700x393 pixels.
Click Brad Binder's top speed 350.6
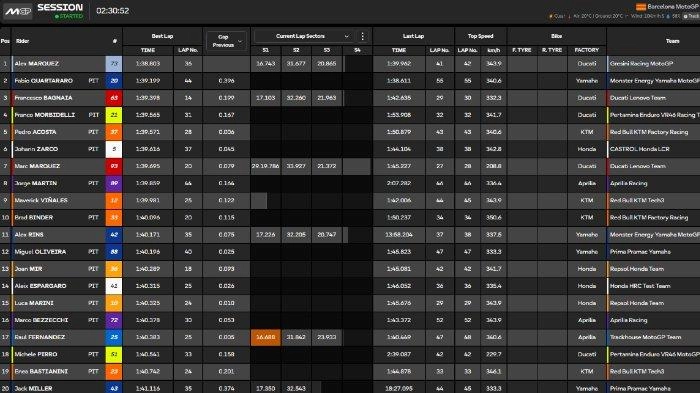coord(493,217)
